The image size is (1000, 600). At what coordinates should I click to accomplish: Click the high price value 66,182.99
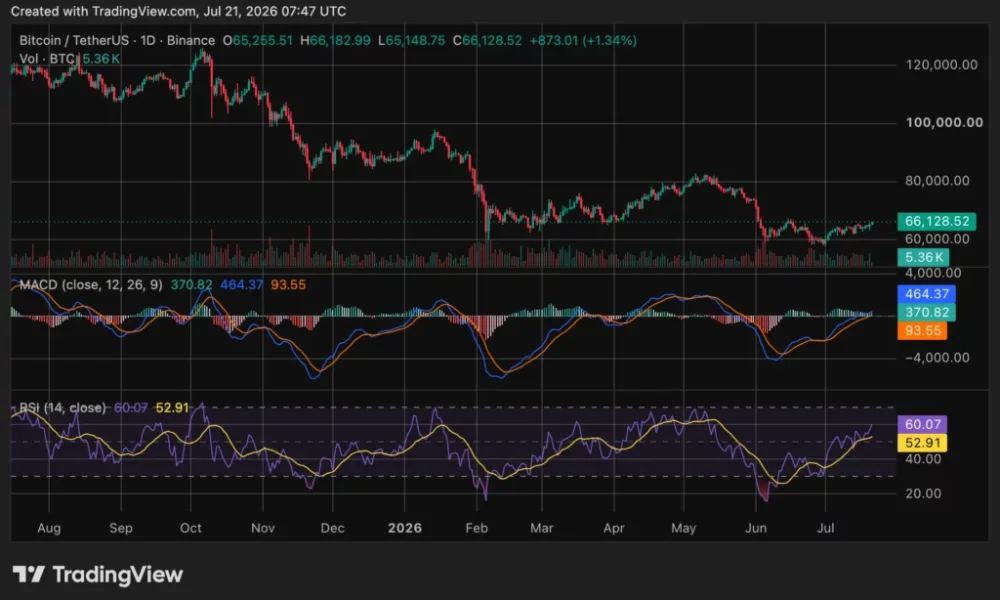point(339,40)
